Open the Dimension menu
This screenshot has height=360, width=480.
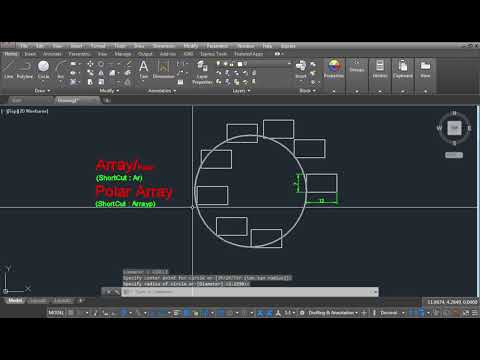pos(164,46)
